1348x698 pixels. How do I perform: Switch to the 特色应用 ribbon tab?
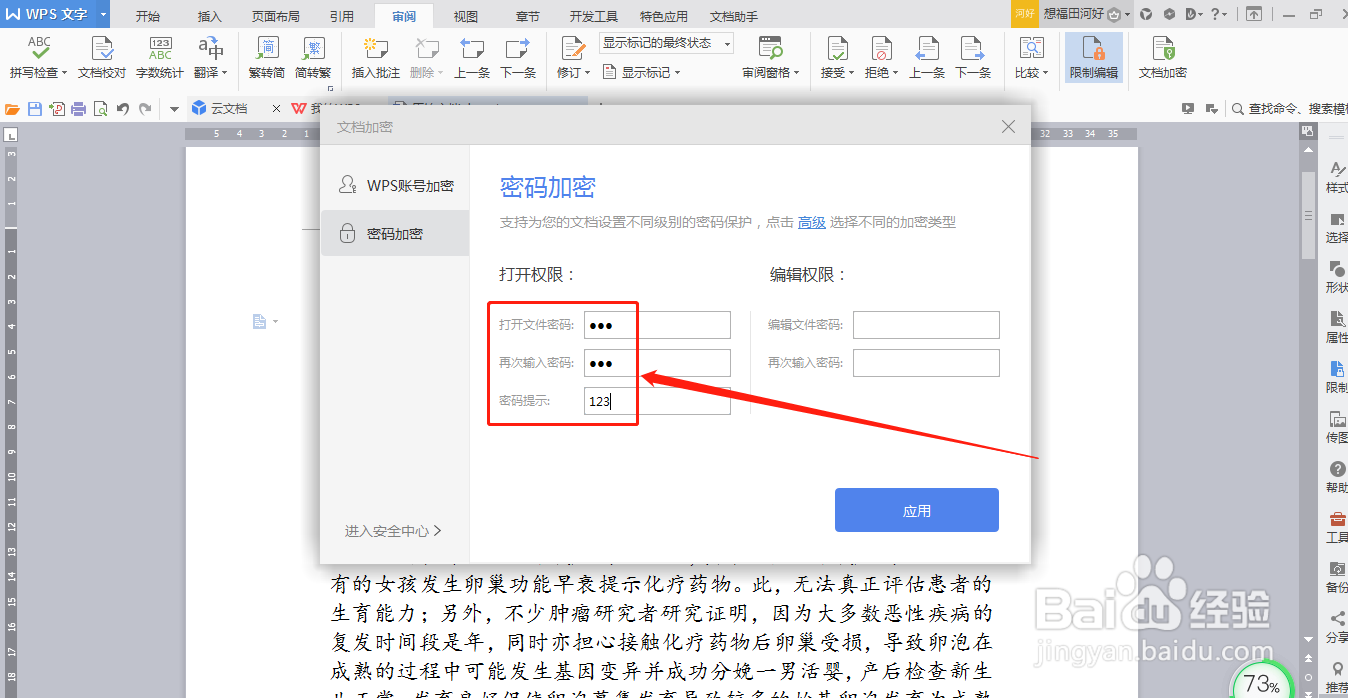(x=660, y=15)
